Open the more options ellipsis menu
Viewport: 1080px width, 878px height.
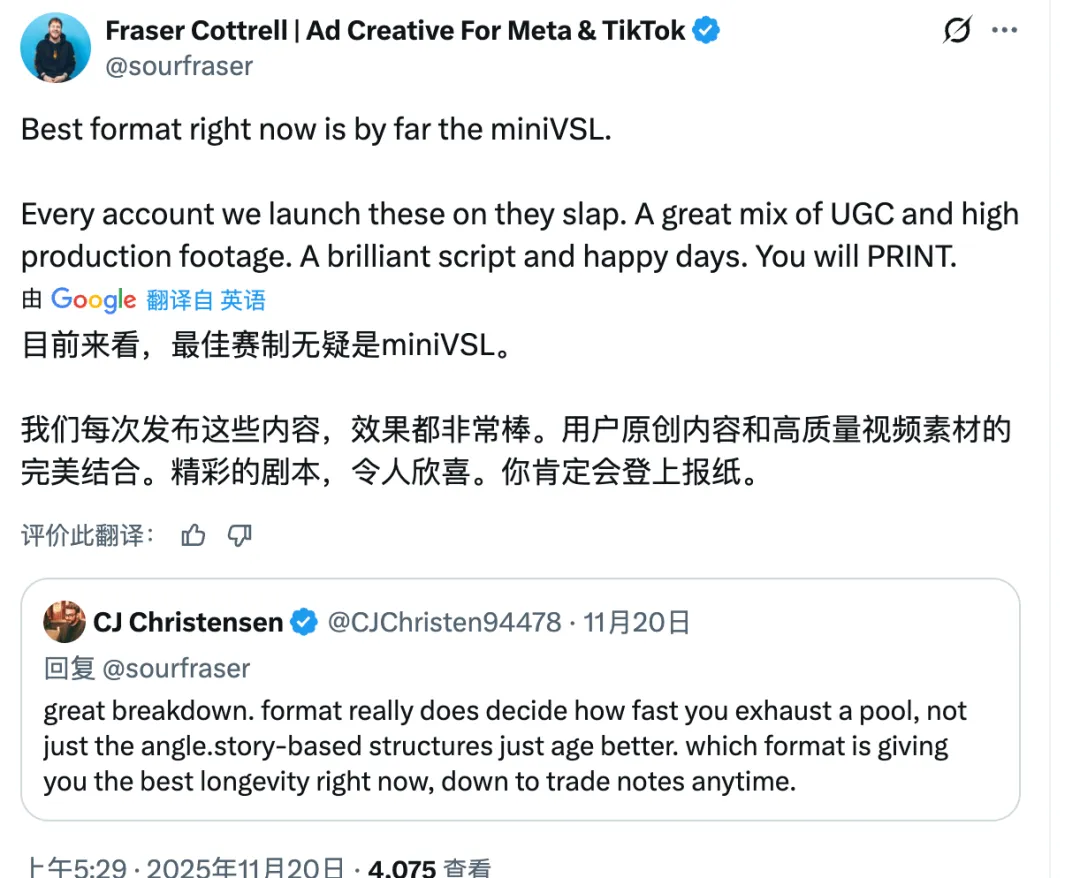tap(1005, 30)
